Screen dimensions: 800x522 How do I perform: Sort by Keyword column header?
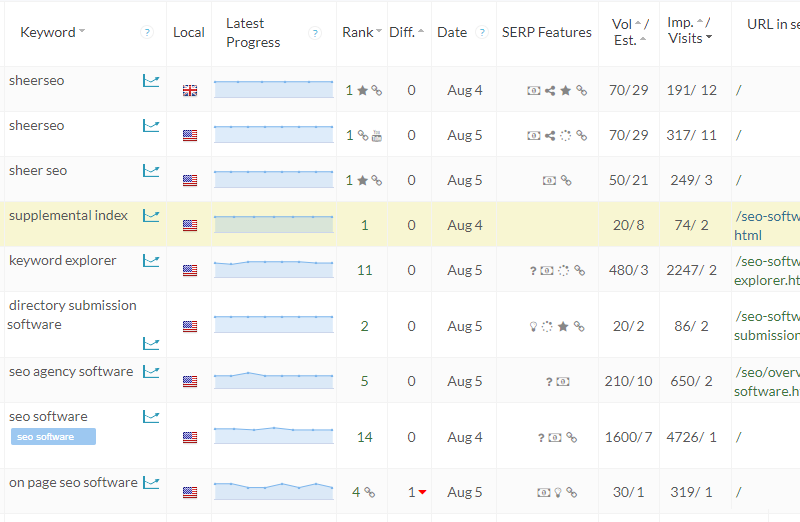[x=53, y=32]
